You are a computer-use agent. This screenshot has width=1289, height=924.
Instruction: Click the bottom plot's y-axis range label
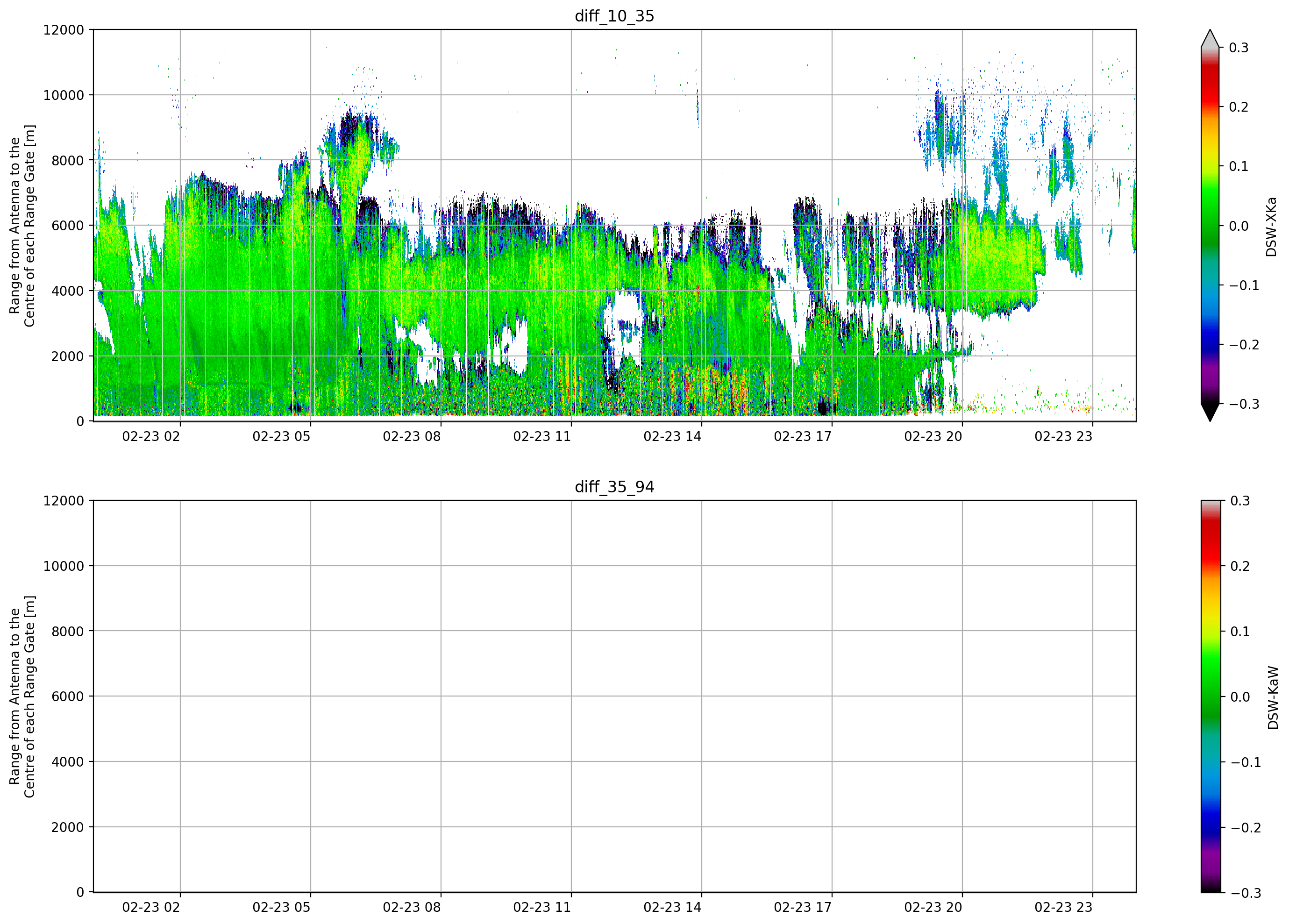(22, 697)
